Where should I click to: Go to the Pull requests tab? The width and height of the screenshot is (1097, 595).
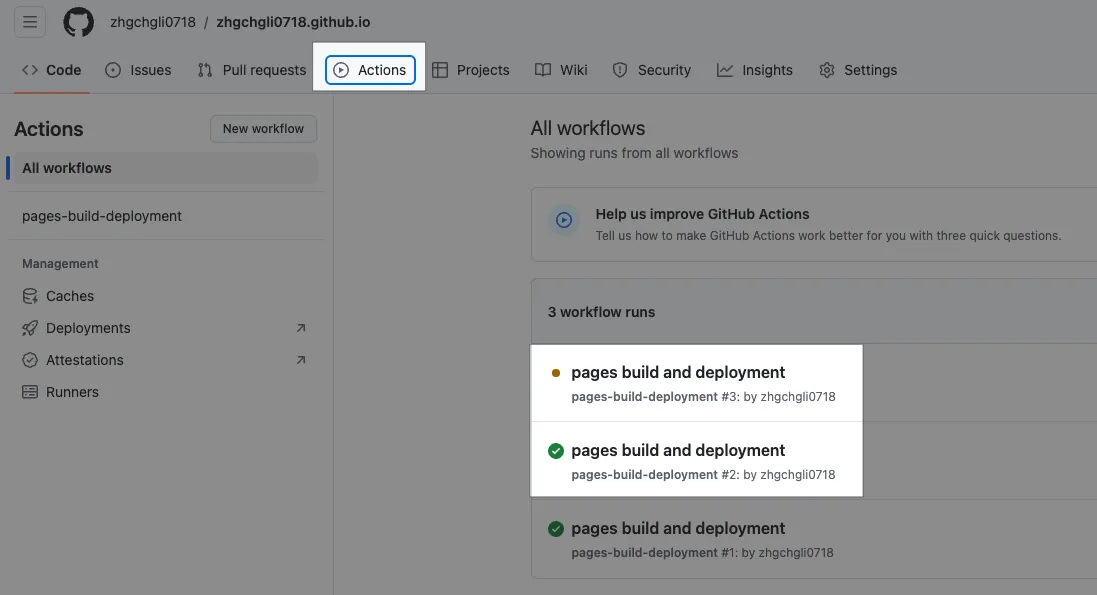[252, 70]
